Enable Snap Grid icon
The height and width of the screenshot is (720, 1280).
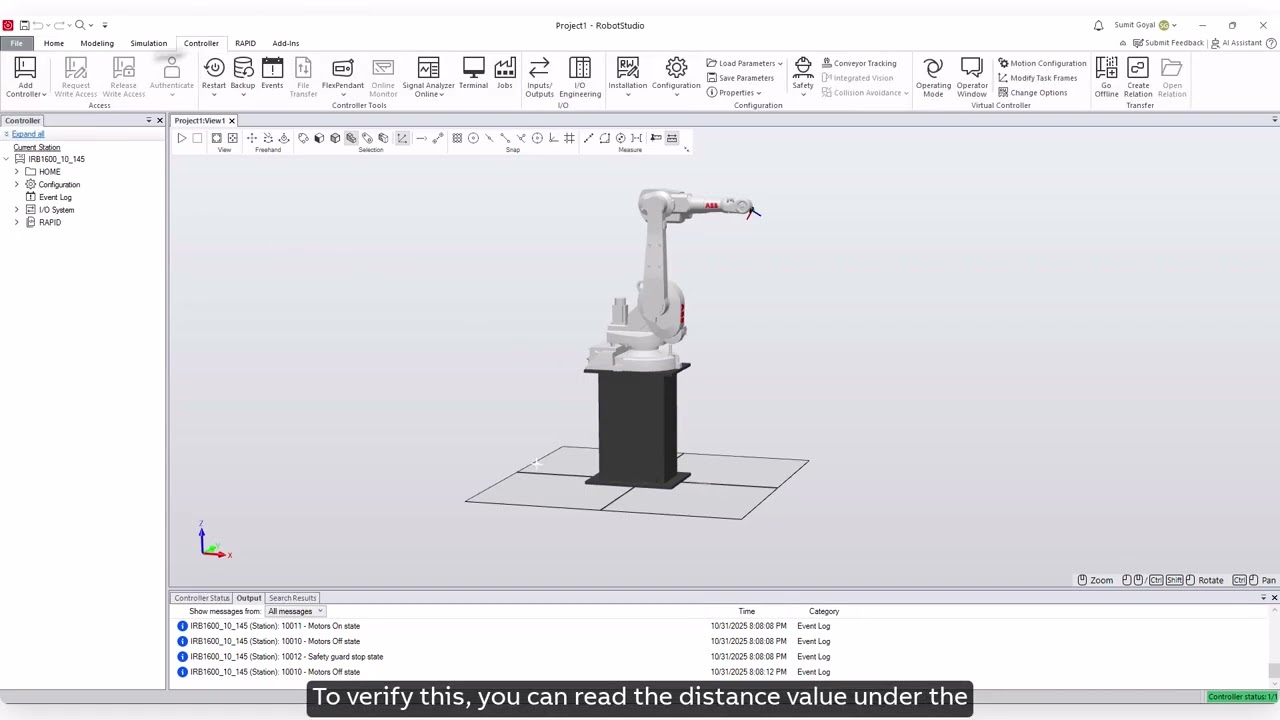[570, 138]
